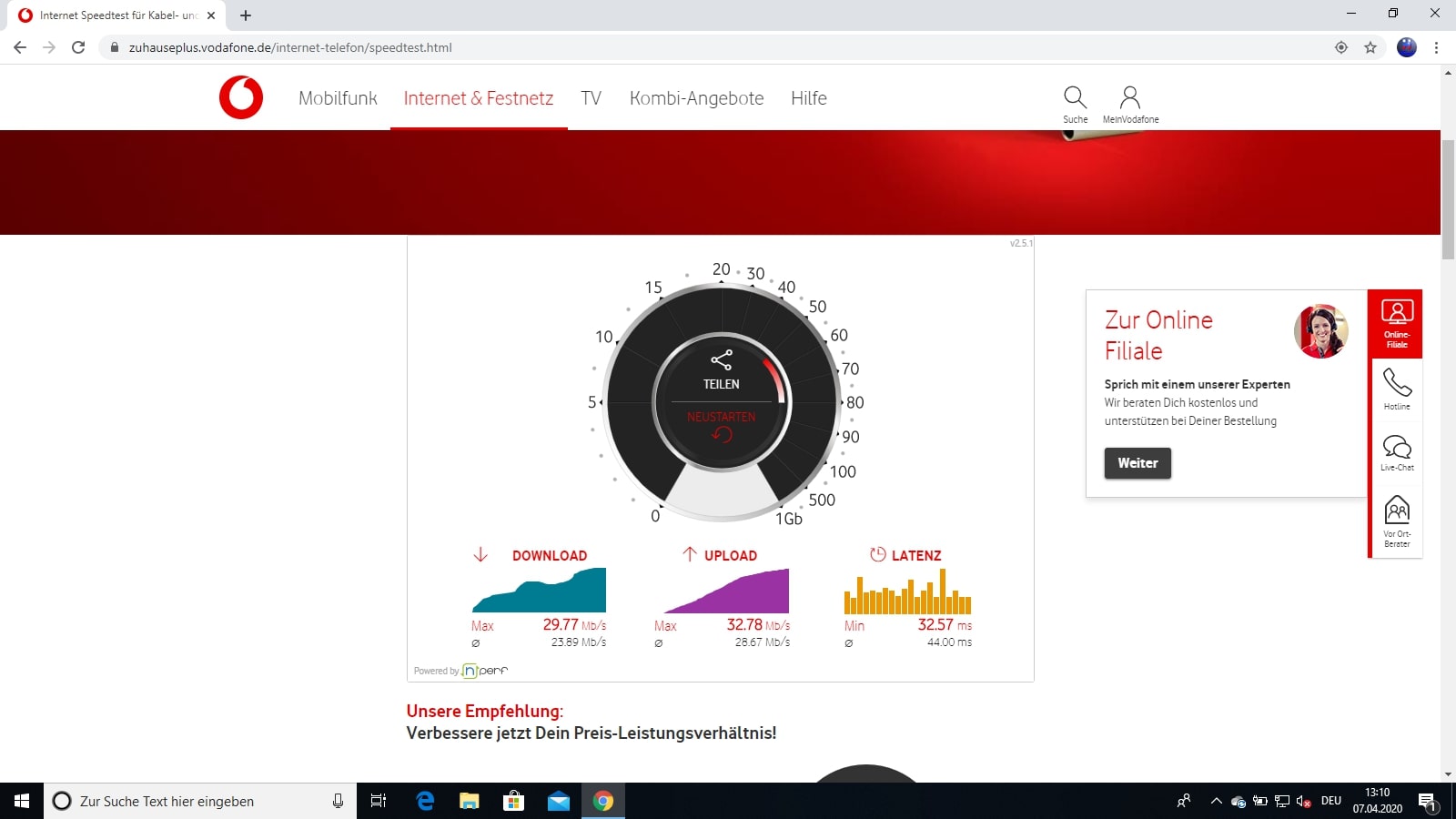This screenshot has height=819, width=1456.
Task: Click the browser address bar
Action: pyautogui.click(x=719, y=47)
